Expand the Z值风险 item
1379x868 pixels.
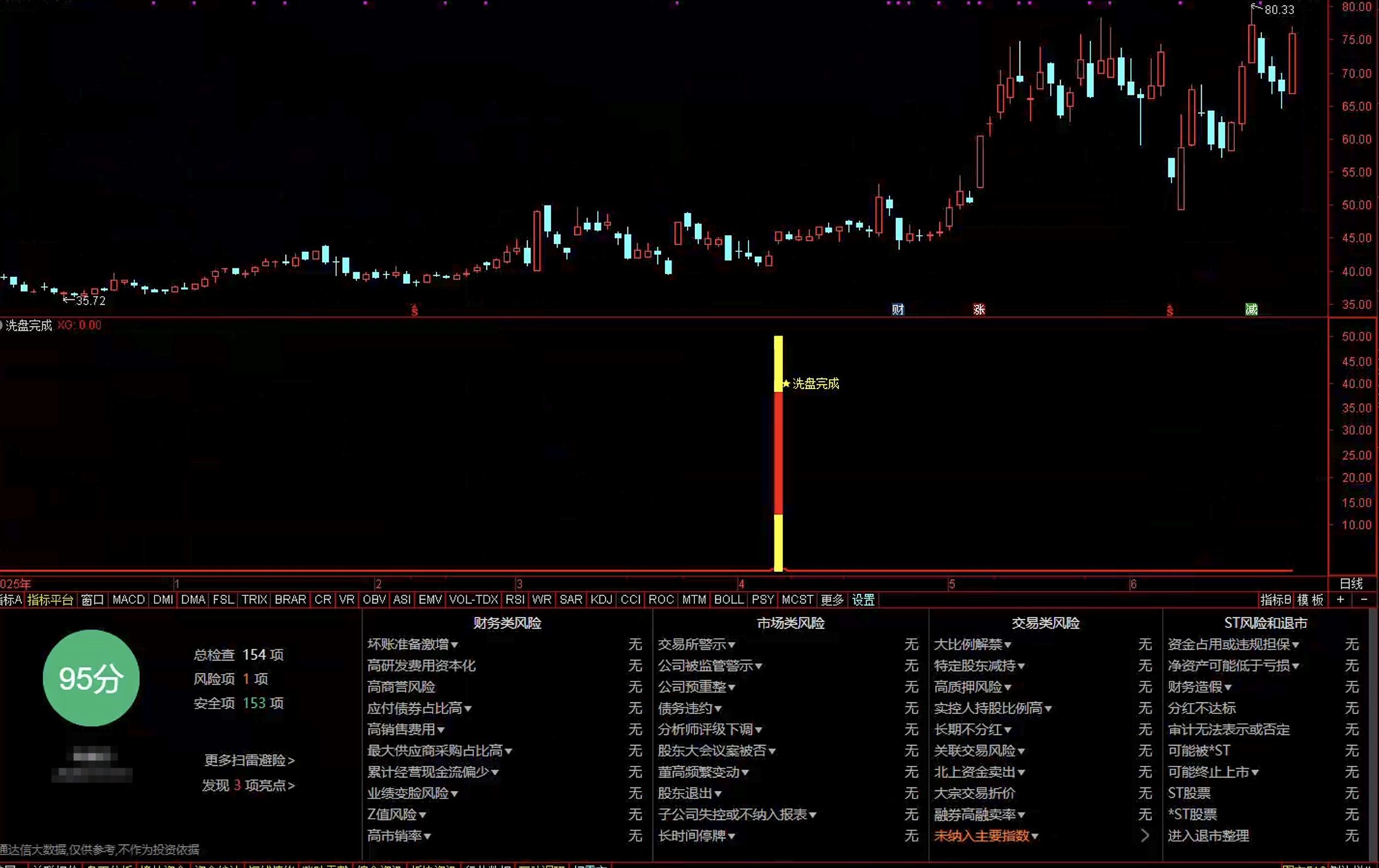click(396, 814)
